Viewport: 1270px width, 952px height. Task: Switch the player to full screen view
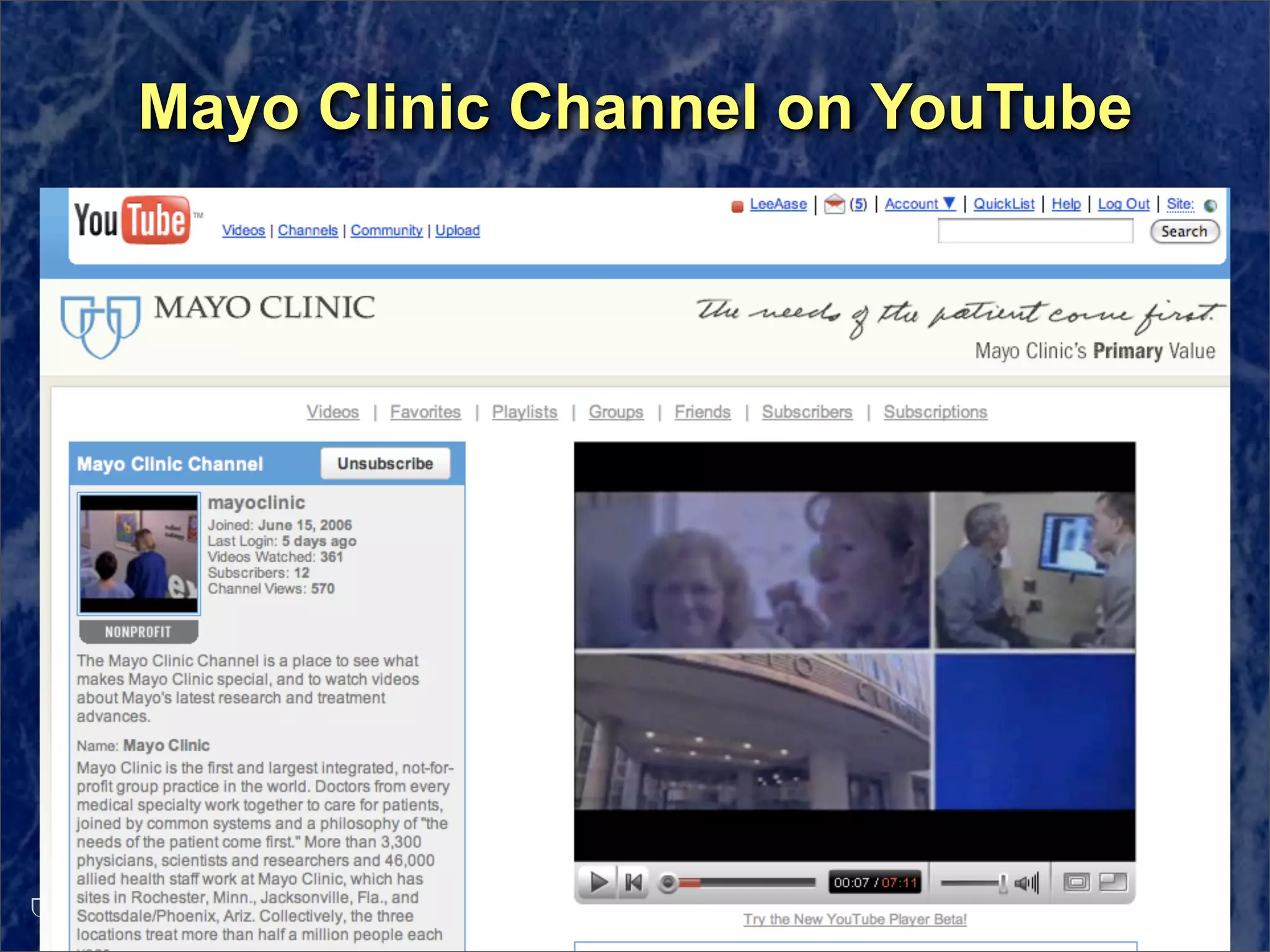point(1112,882)
